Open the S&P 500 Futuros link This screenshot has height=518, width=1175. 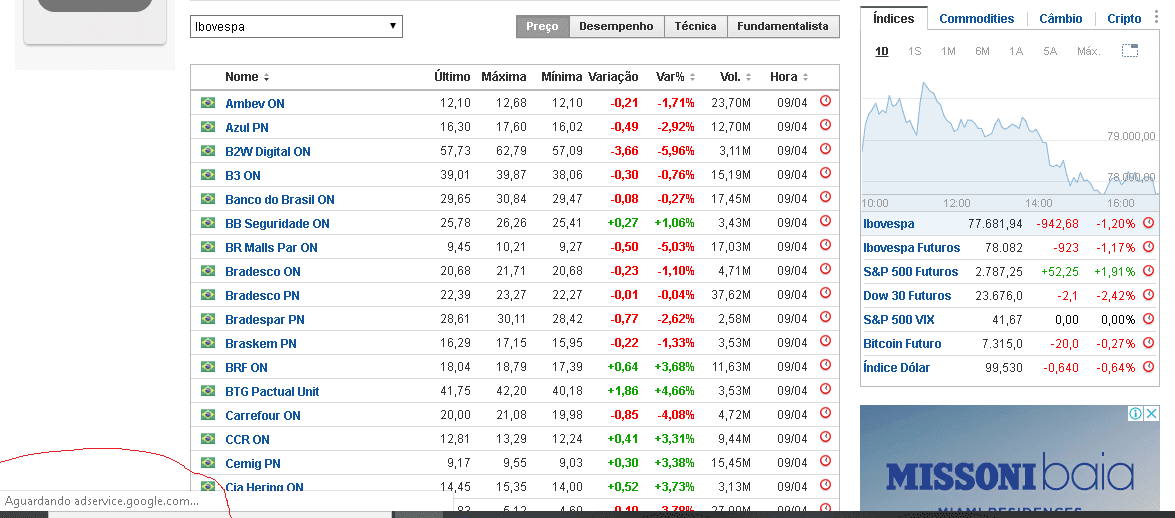coord(910,271)
